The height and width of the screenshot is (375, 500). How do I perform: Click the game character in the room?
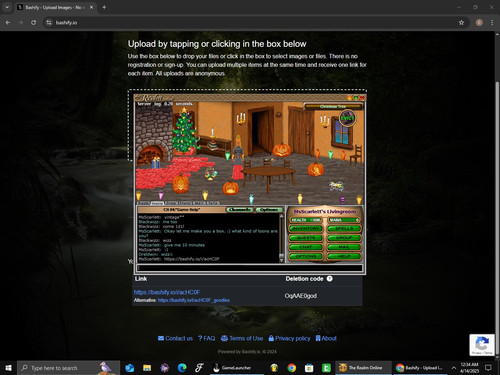click(238, 157)
